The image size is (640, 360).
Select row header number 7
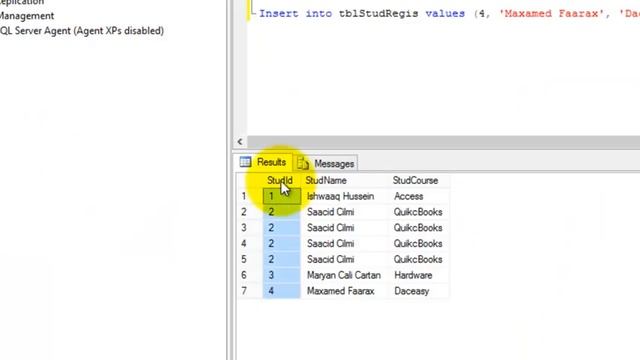pos(249,291)
